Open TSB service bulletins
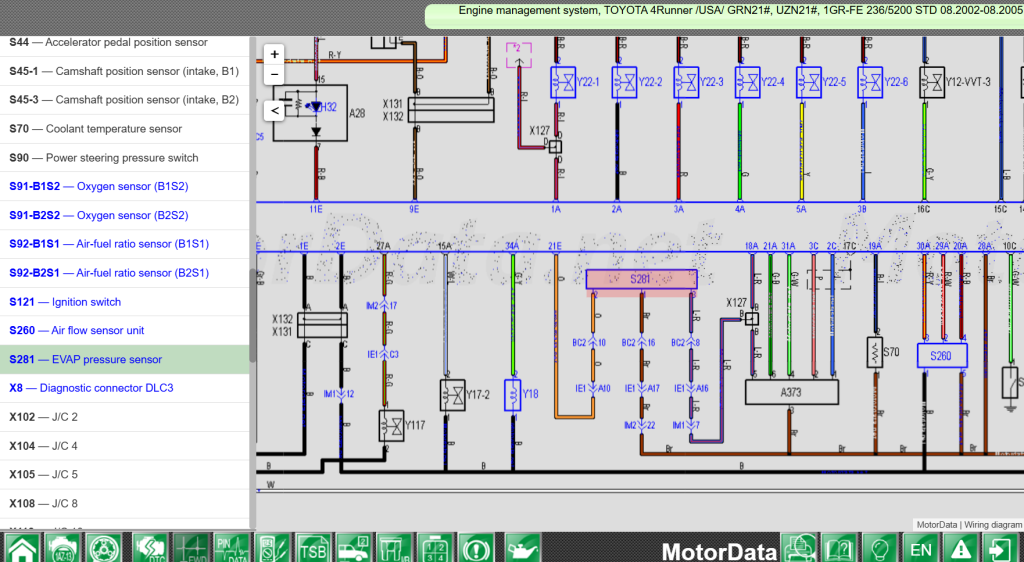The width and height of the screenshot is (1024, 562). click(x=313, y=548)
